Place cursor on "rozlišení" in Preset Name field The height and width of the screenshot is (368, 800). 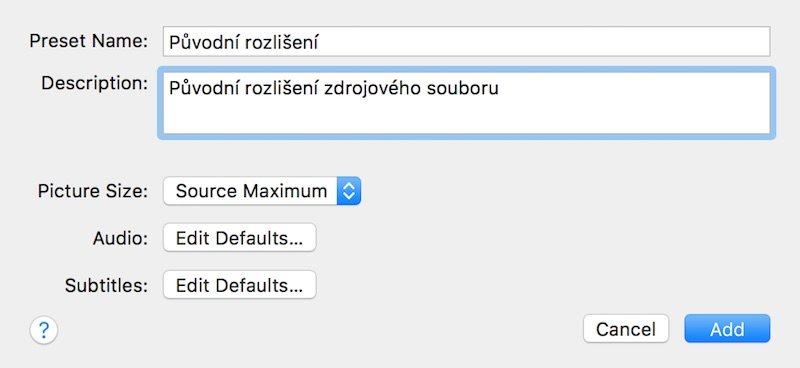(x=282, y=43)
